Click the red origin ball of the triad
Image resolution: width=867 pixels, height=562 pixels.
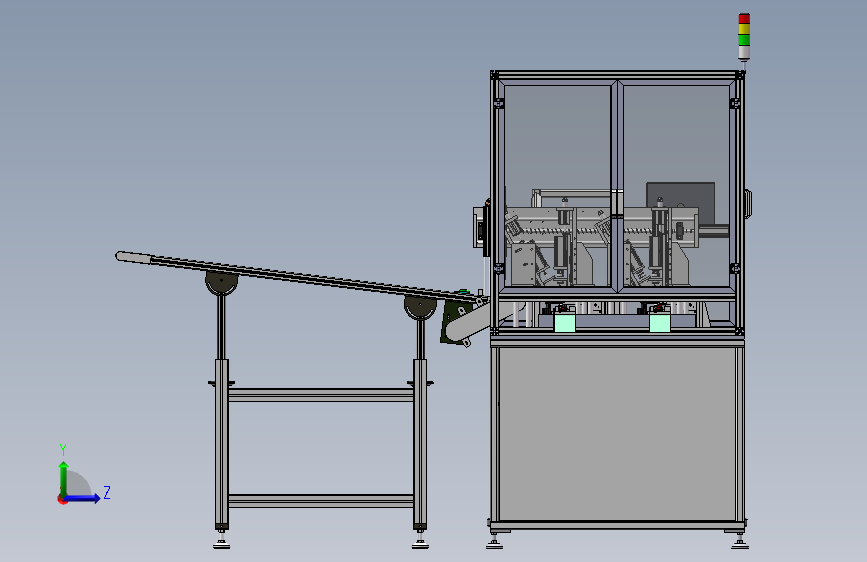[x=62, y=499]
